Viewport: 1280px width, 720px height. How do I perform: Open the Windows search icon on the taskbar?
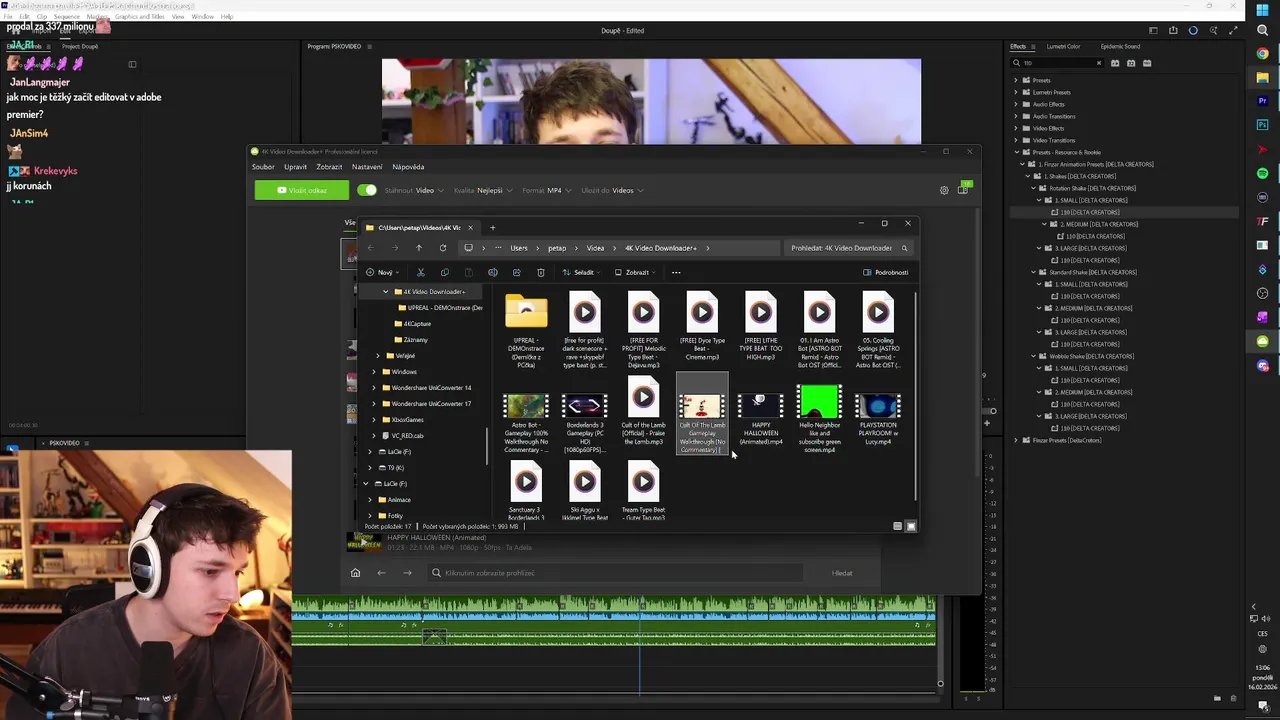(1263, 30)
